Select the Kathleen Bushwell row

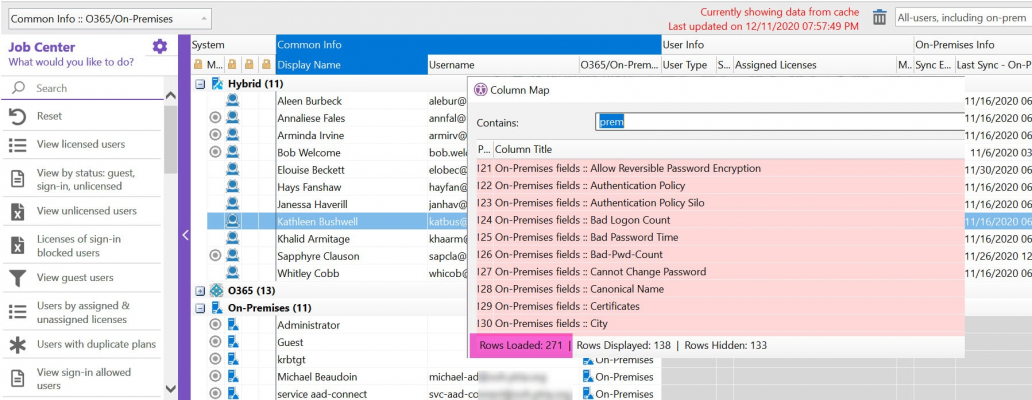(337, 221)
